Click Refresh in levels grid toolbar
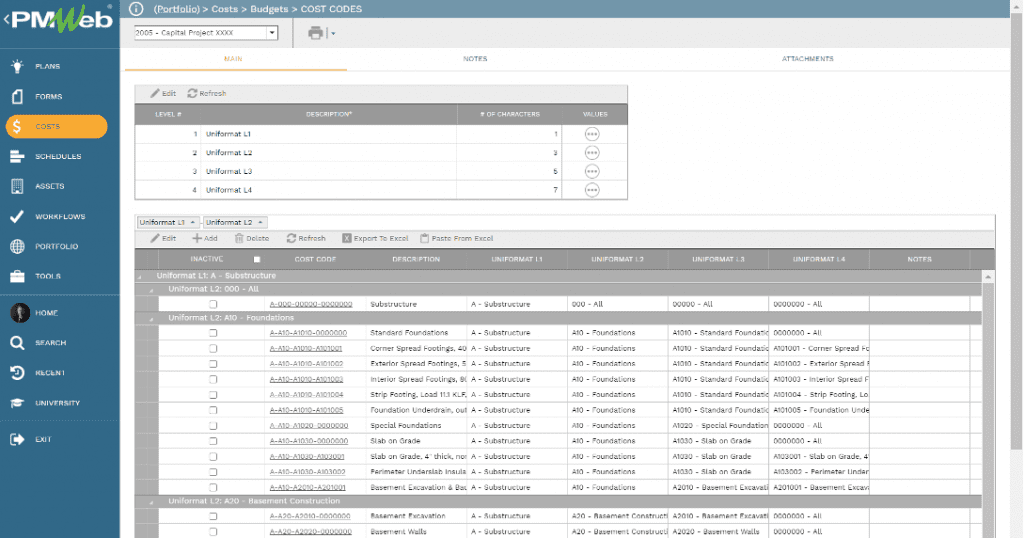 click(207, 93)
